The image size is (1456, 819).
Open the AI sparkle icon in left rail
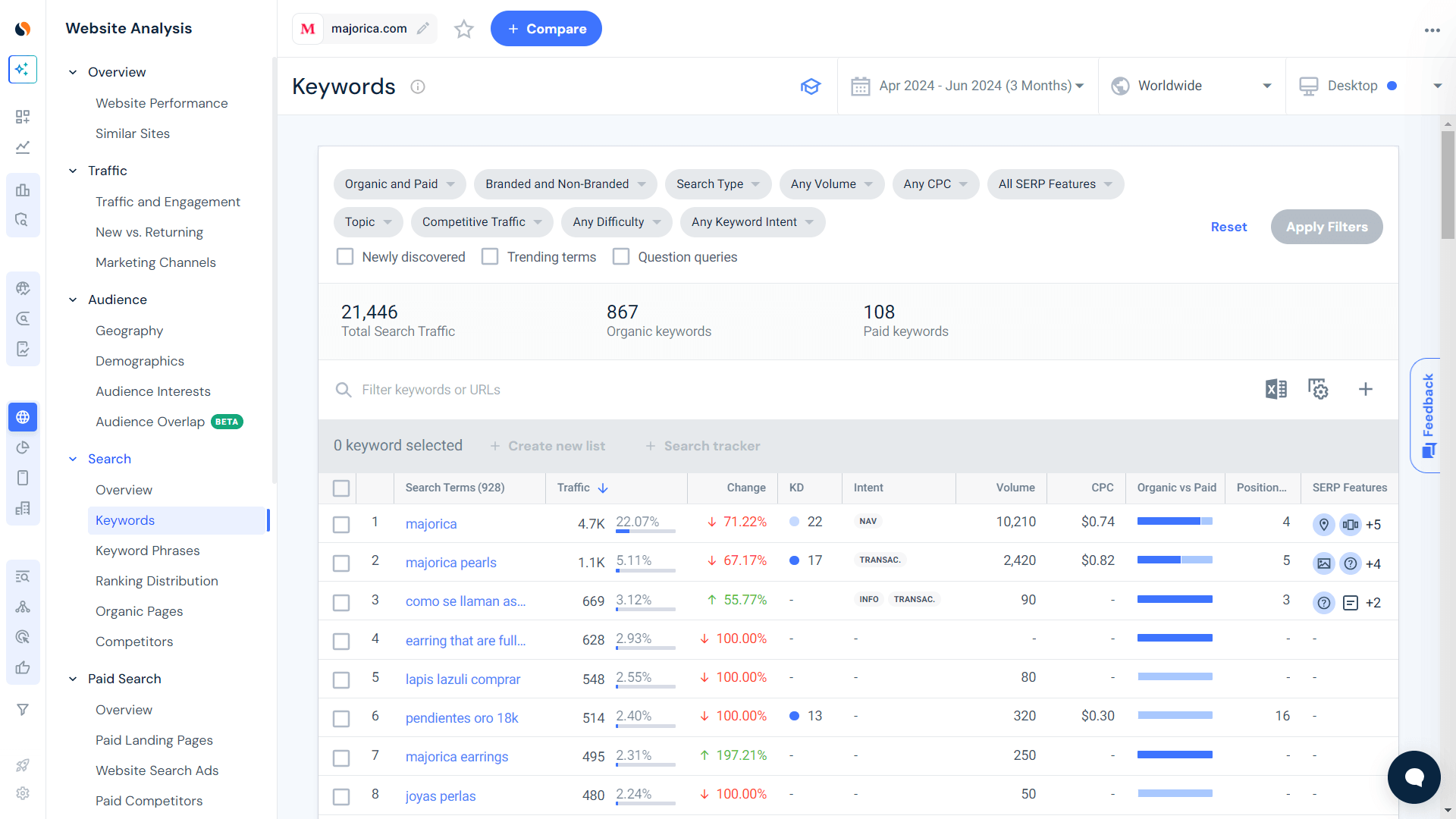tap(23, 69)
